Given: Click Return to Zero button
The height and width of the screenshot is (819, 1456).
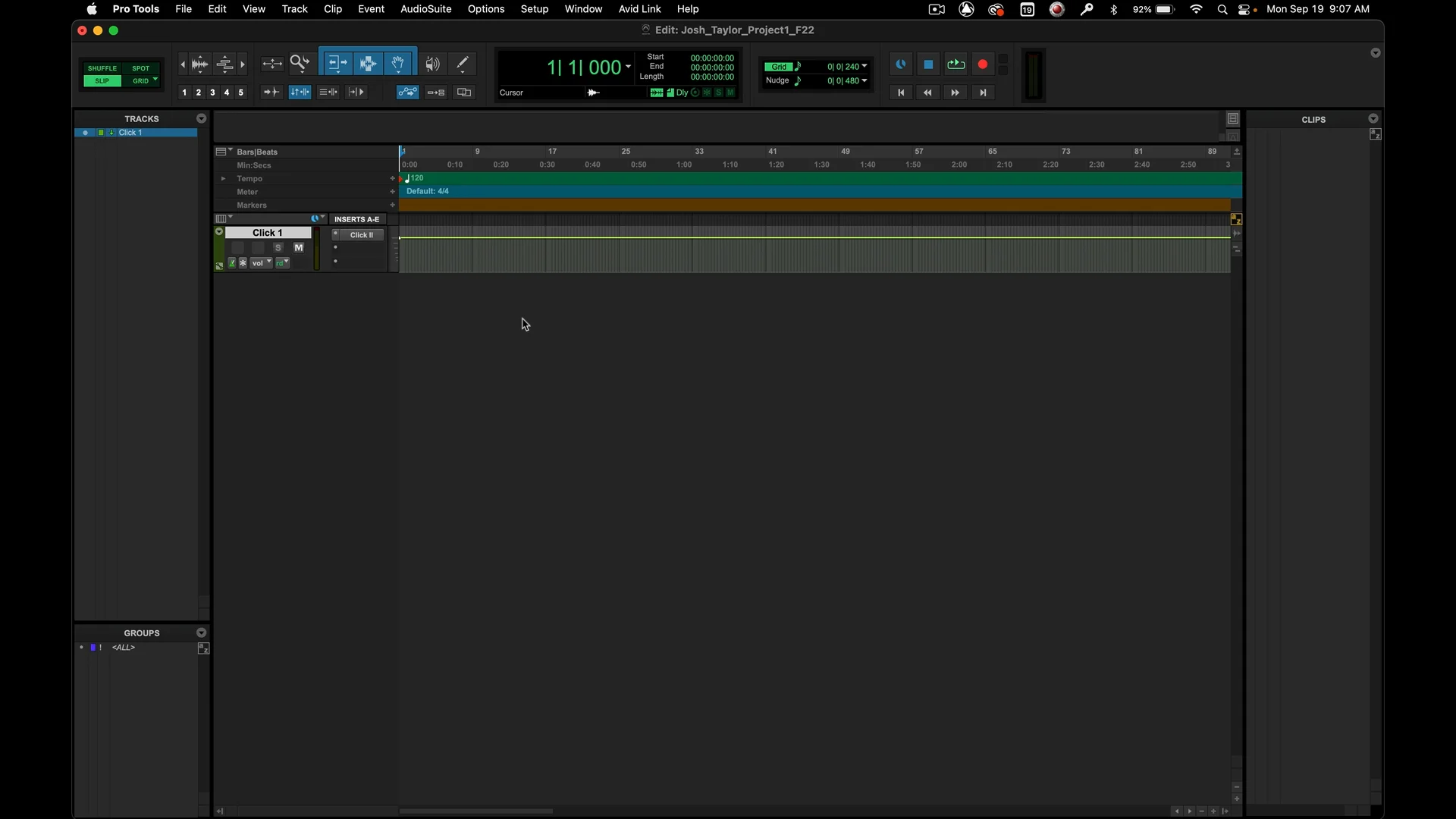Looking at the screenshot, I should [901, 93].
